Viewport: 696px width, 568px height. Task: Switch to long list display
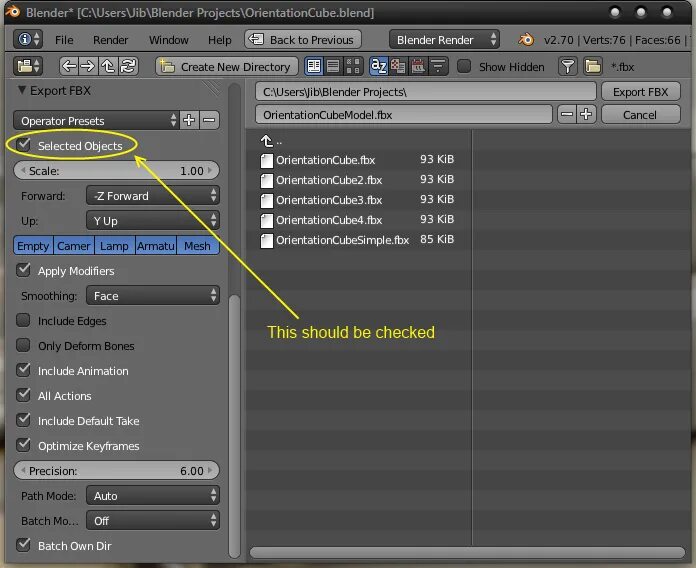pyautogui.click(x=333, y=67)
